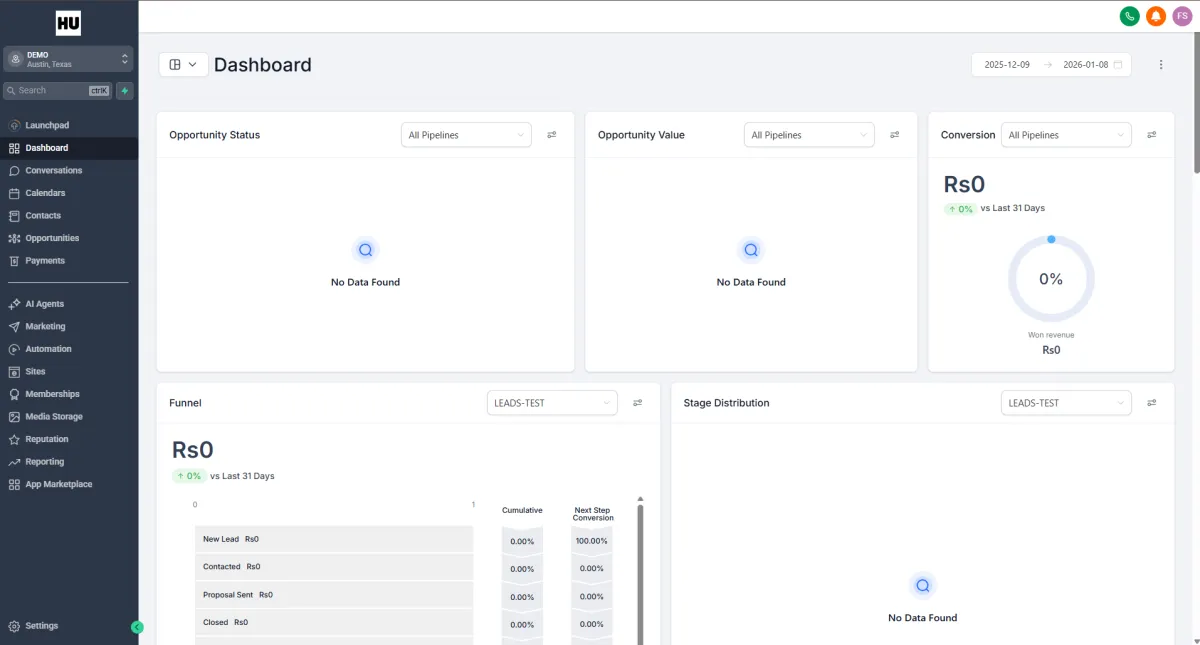This screenshot has height=645, width=1200.
Task: Click the Contacted funnel bar
Action: pos(334,567)
